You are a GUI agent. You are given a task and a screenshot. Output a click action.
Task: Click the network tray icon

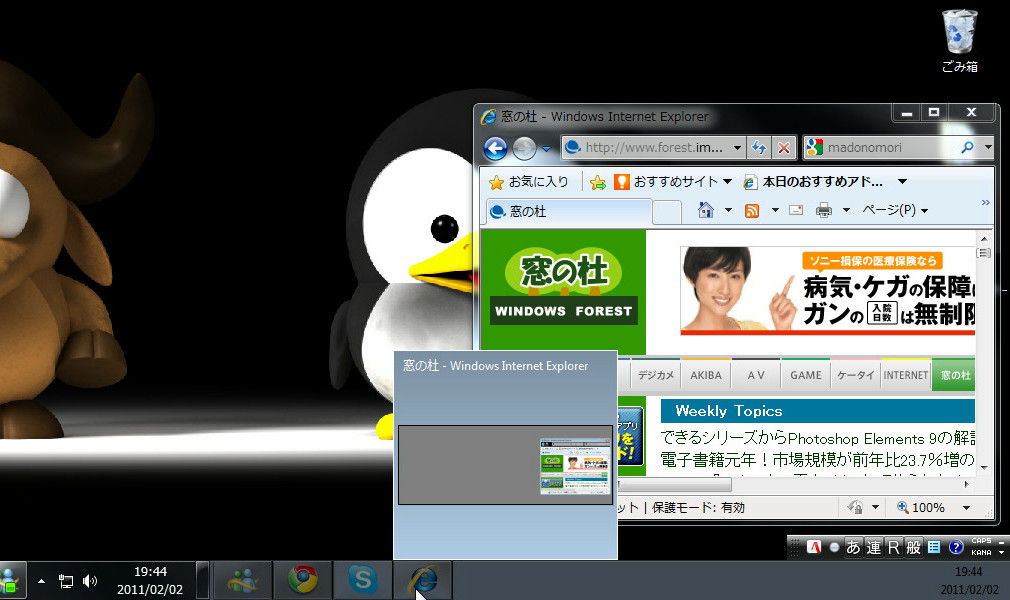(66, 581)
